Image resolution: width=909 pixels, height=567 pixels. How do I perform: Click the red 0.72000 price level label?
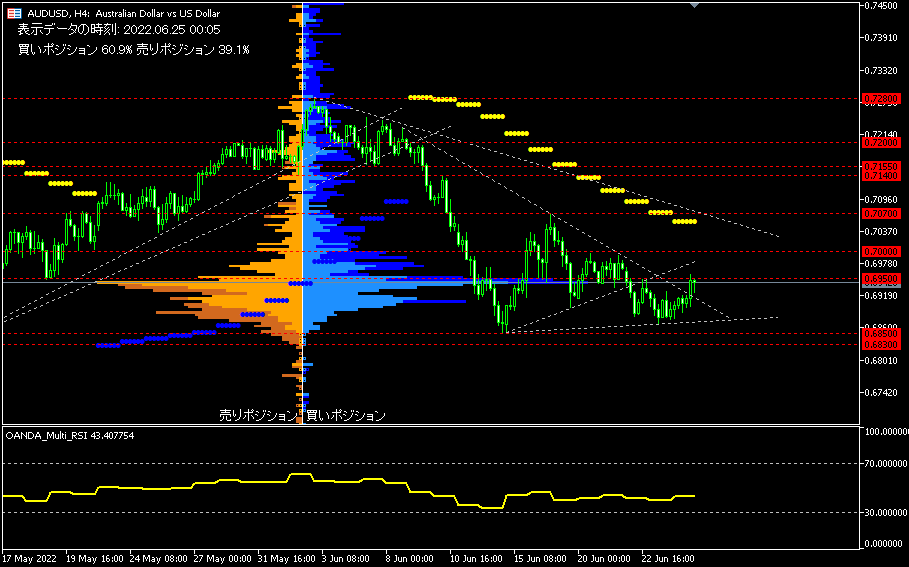click(881, 143)
